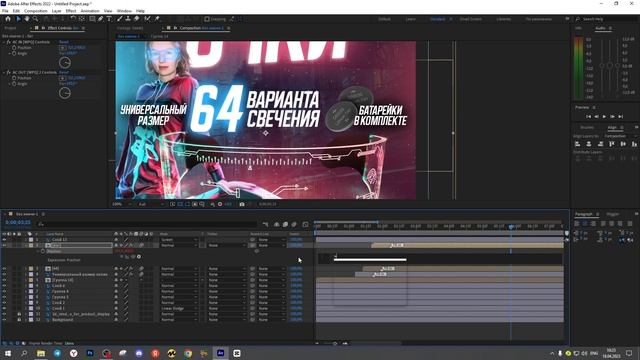Select the Small Screen workspace
Viewport: 640px width, 360px height.
471,19
